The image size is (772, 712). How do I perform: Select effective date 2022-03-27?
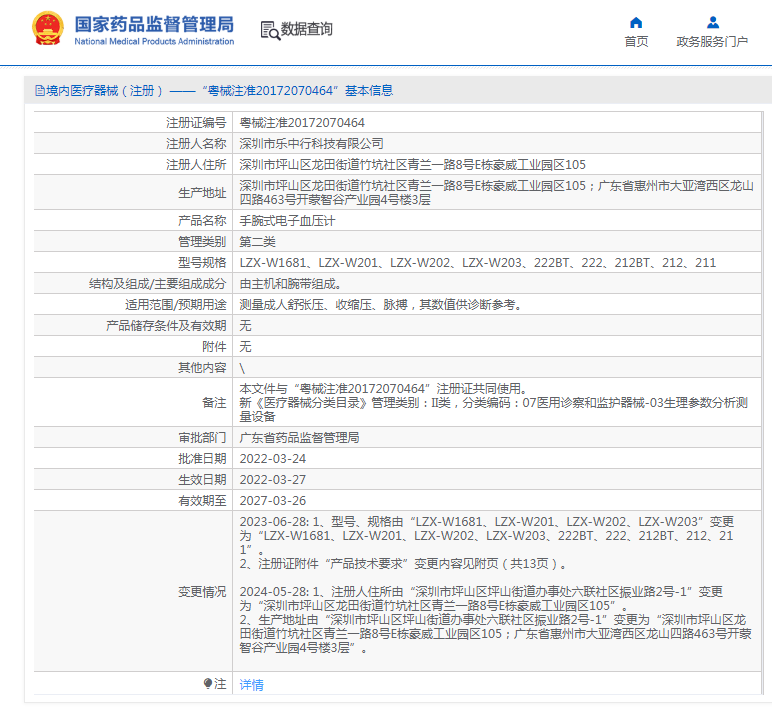click(x=273, y=480)
